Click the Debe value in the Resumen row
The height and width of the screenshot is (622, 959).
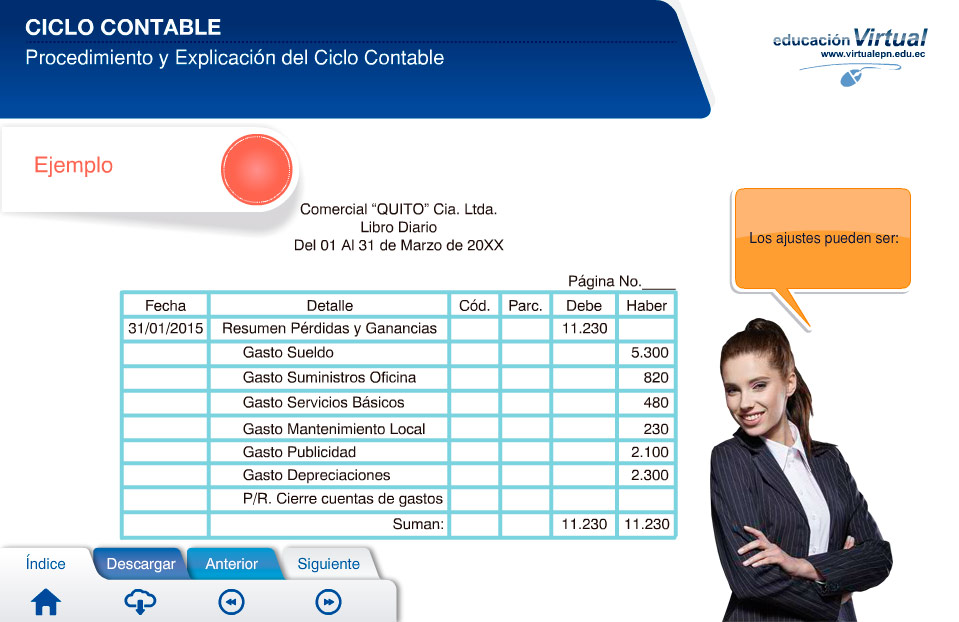pyautogui.click(x=585, y=328)
